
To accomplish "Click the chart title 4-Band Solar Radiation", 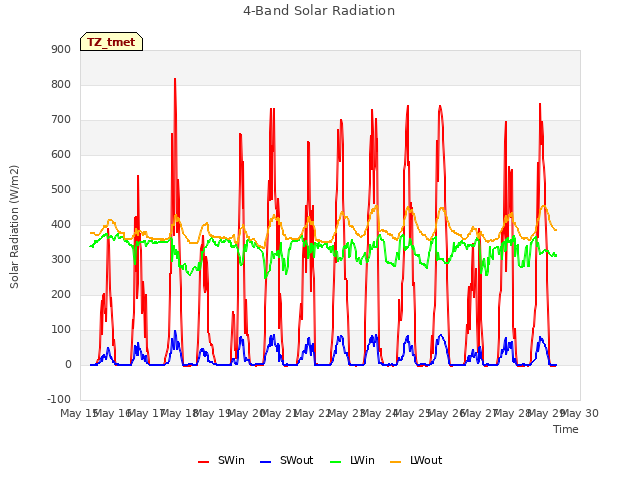I will 319,11.
